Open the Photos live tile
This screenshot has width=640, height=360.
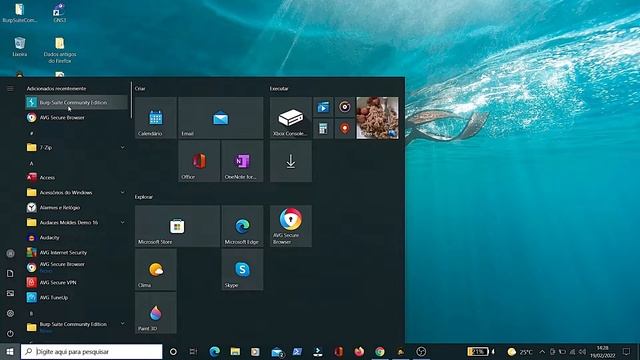378,118
